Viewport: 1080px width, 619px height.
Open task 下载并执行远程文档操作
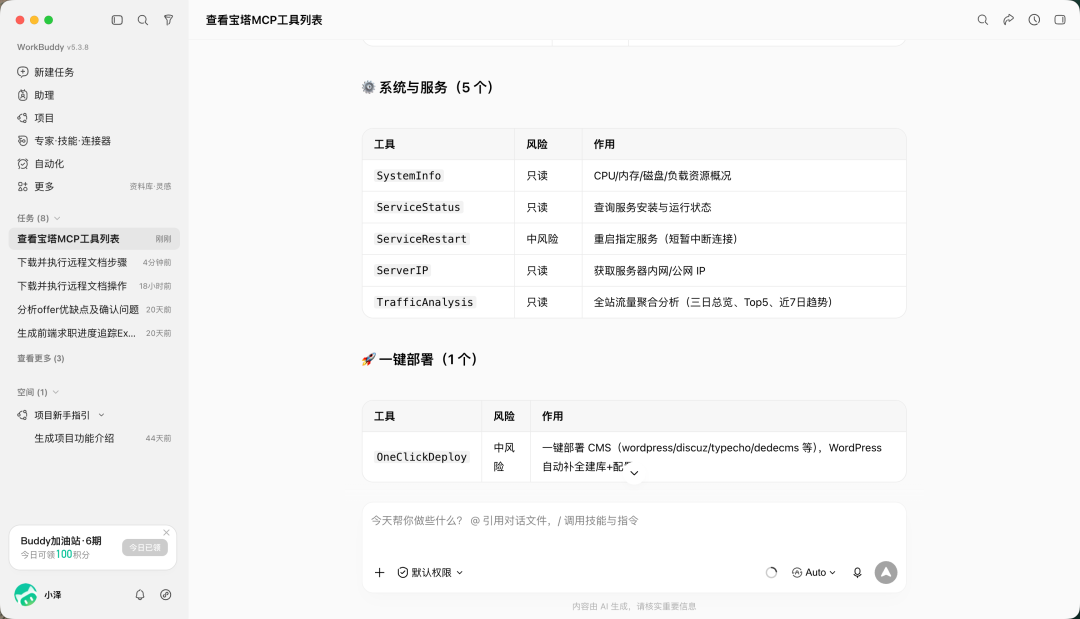94,286
